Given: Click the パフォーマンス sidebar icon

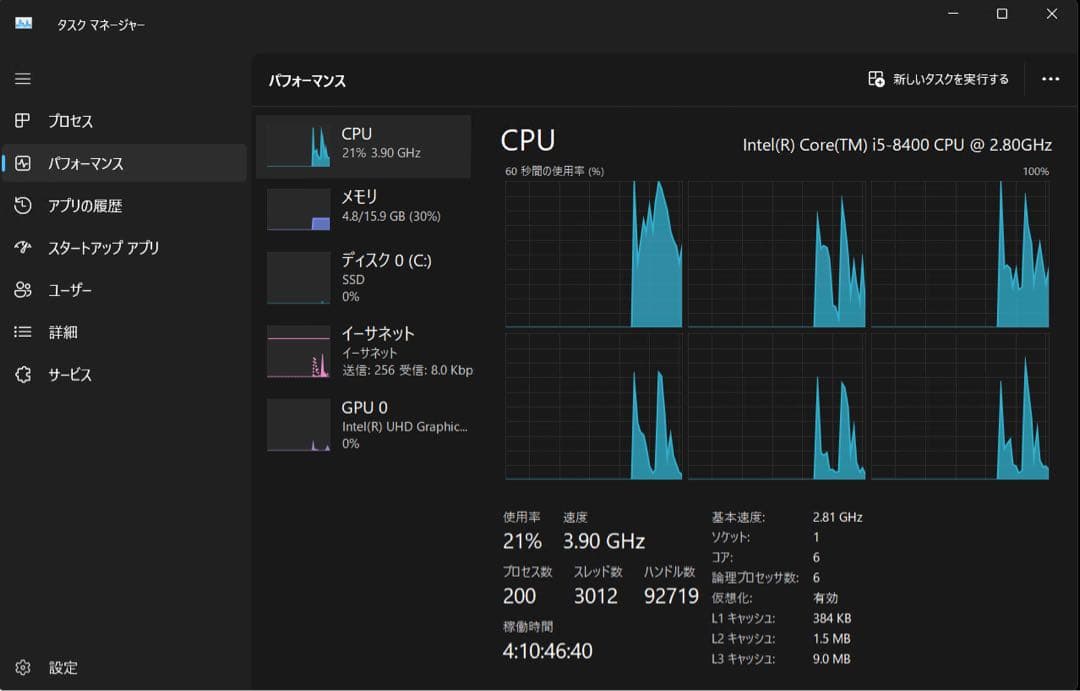Looking at the screenshot, I should point(23,163).
